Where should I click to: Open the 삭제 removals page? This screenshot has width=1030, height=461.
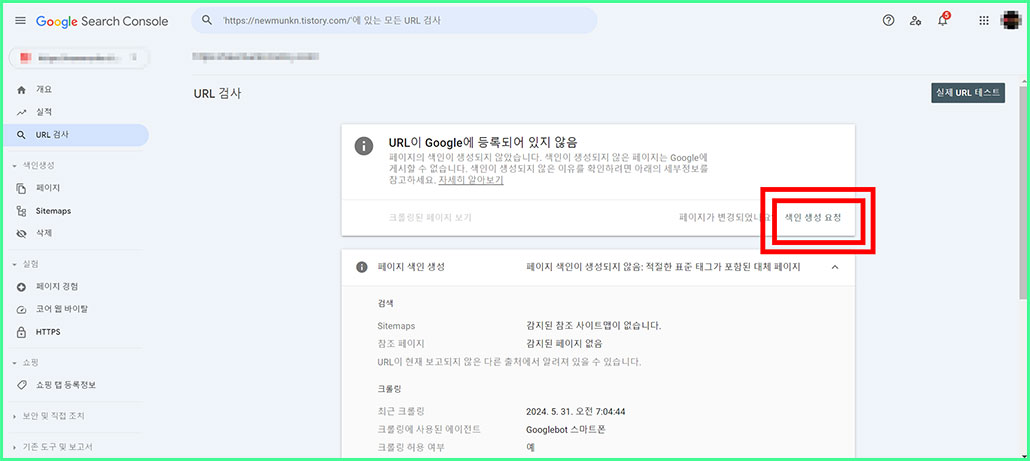pos(43,234)
